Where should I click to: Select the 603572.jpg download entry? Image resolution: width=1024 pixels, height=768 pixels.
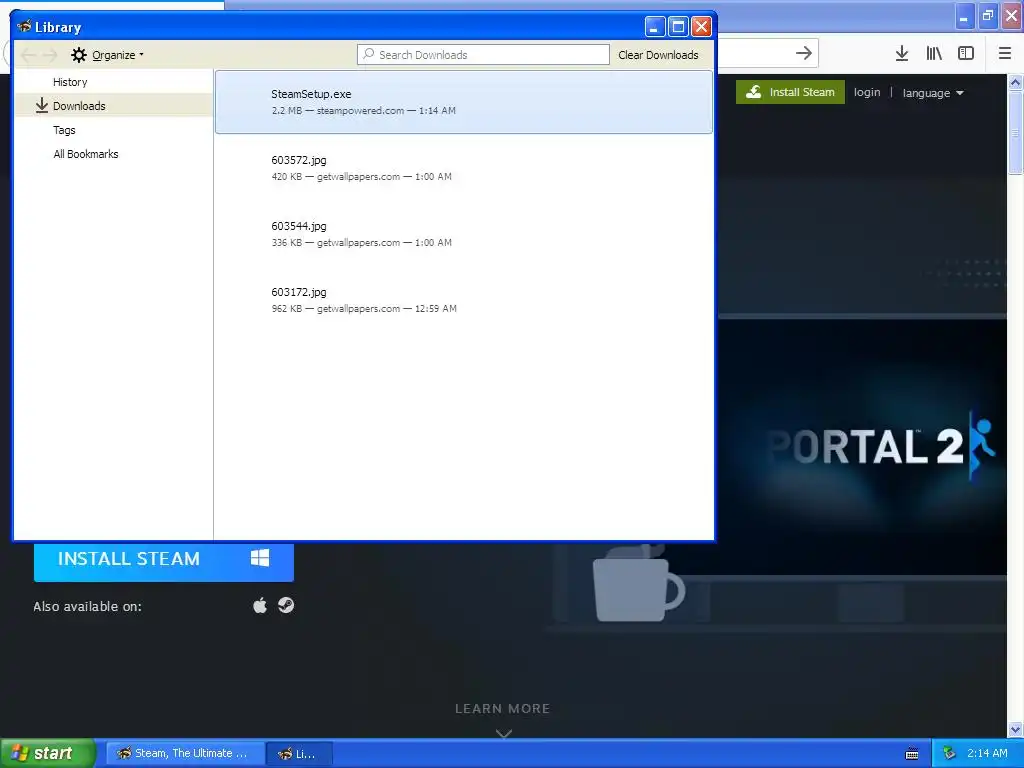point(464,168)
